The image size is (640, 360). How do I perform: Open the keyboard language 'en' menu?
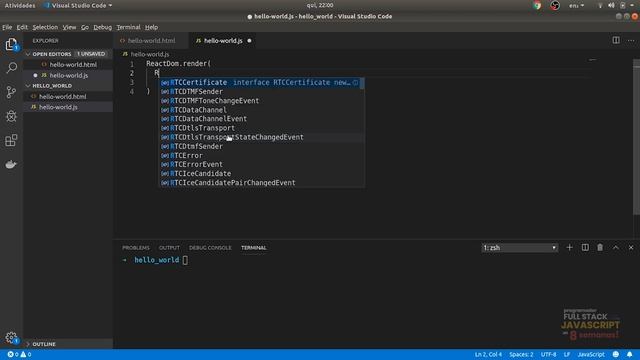coord(576,5)
